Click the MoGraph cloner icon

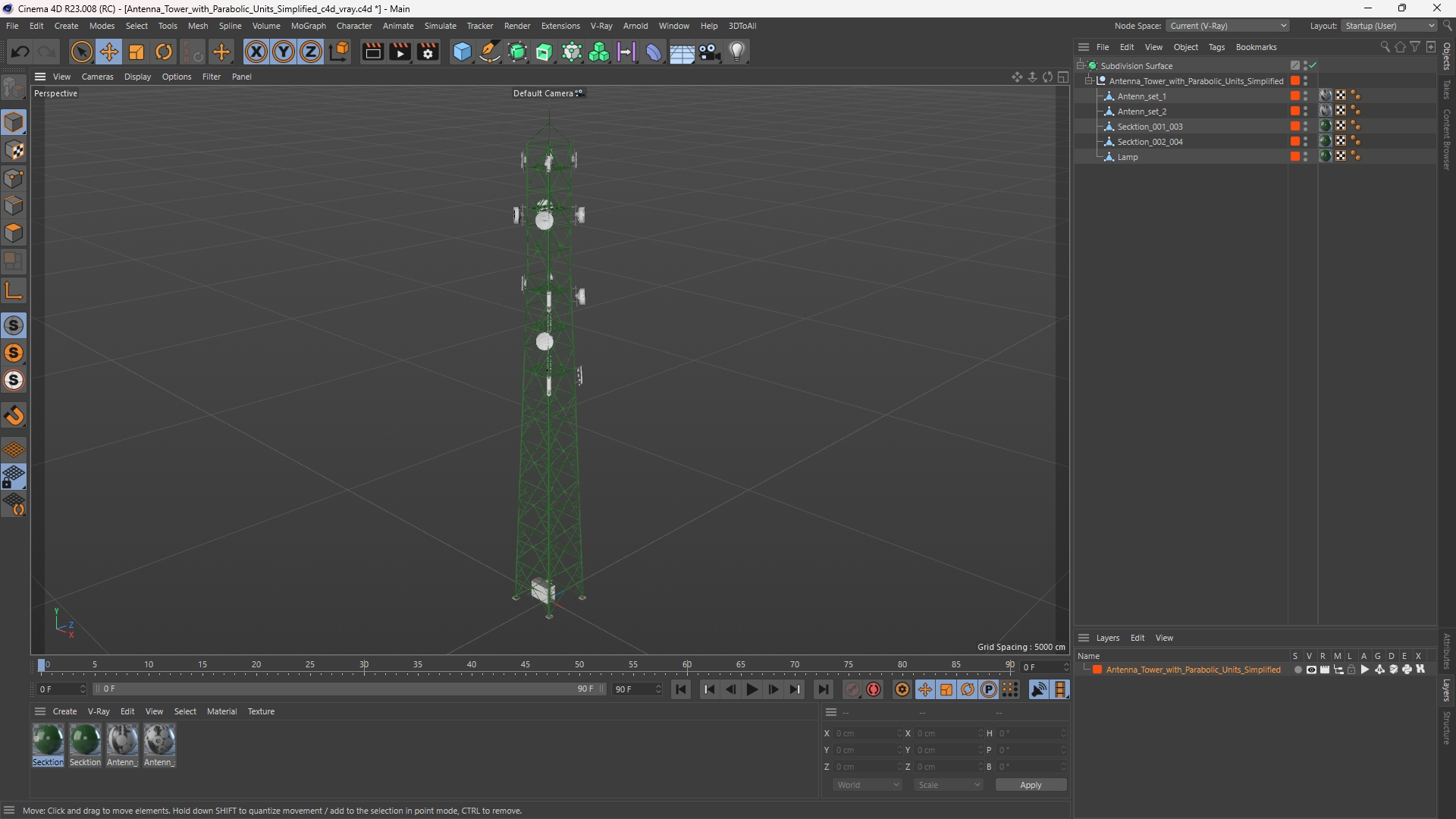tap(599, 52)
